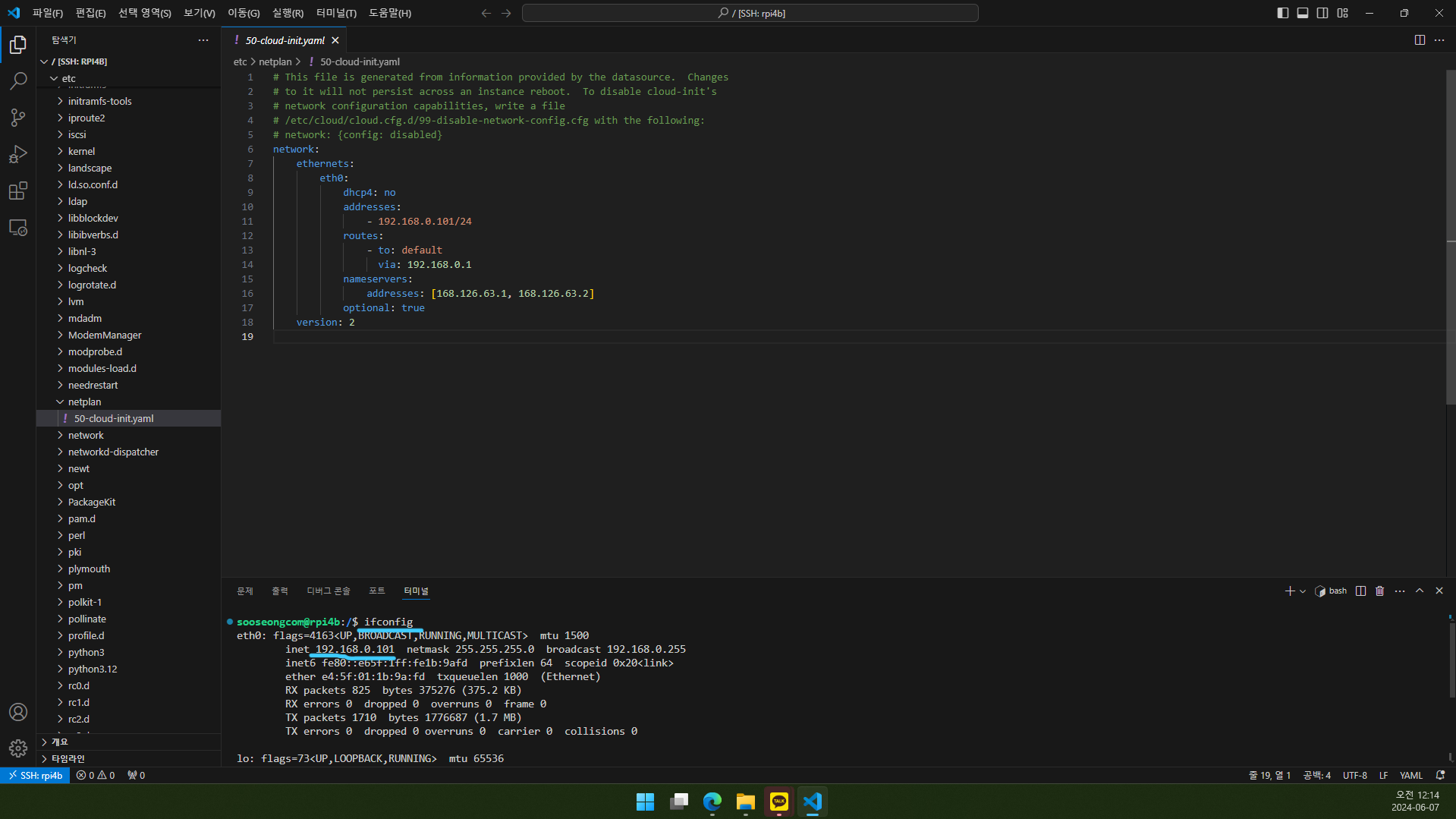
Task: Create a new terminal with plus icon
Action: click(x=1289, y=591)
